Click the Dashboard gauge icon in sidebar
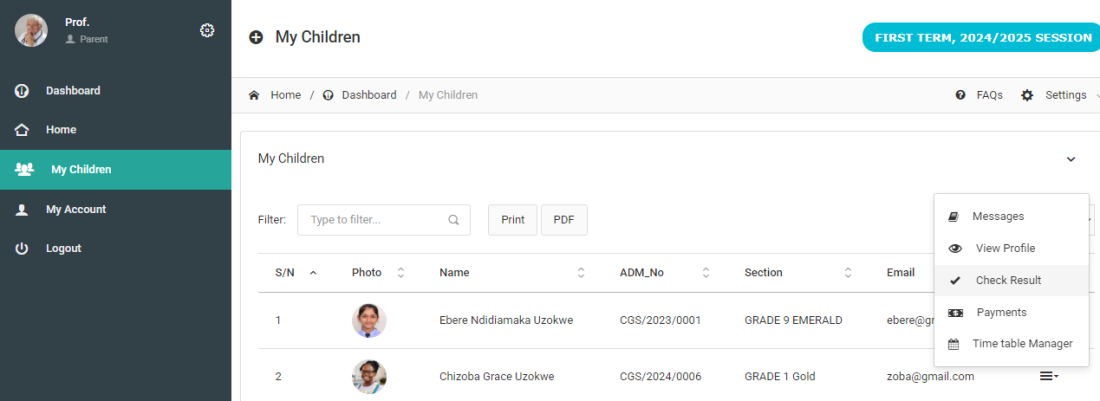Viewport: 1100px width, 401px height. tap(22, 90)
